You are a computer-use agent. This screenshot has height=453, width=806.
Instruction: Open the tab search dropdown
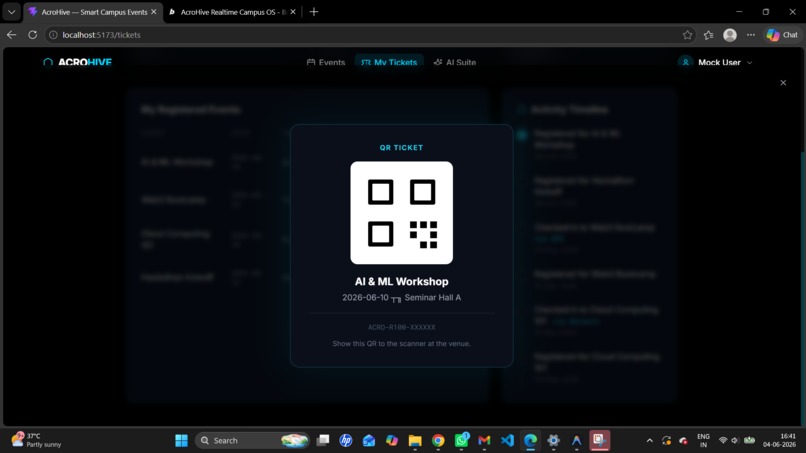pyautogui.click(x=11, y=12)
